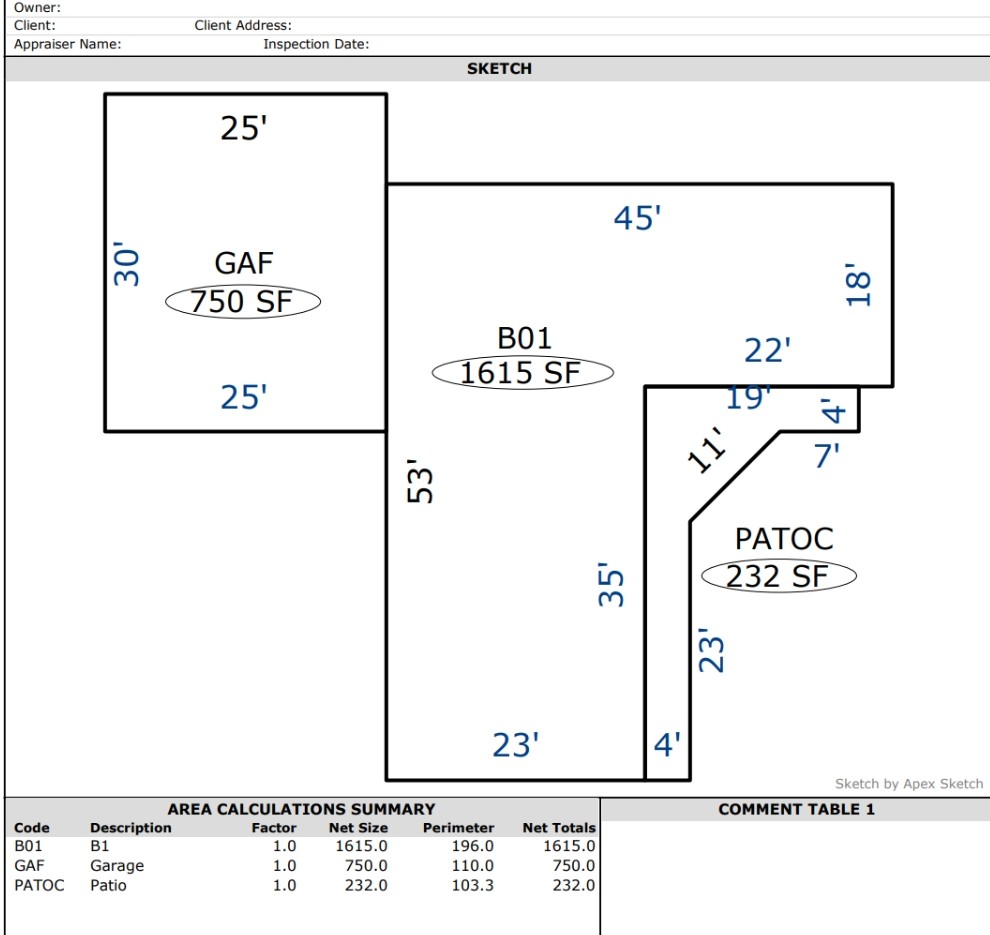Image resolution: width=990 pixels, height=935 pixels.
Task: Click the 53' wall dimension
Action: coord(420,481)
